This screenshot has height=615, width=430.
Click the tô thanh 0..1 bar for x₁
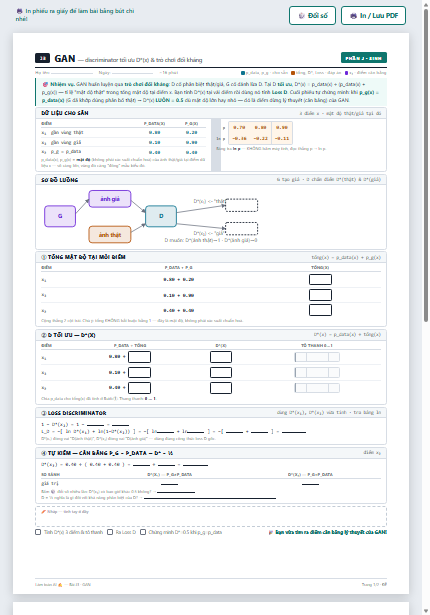317,357
